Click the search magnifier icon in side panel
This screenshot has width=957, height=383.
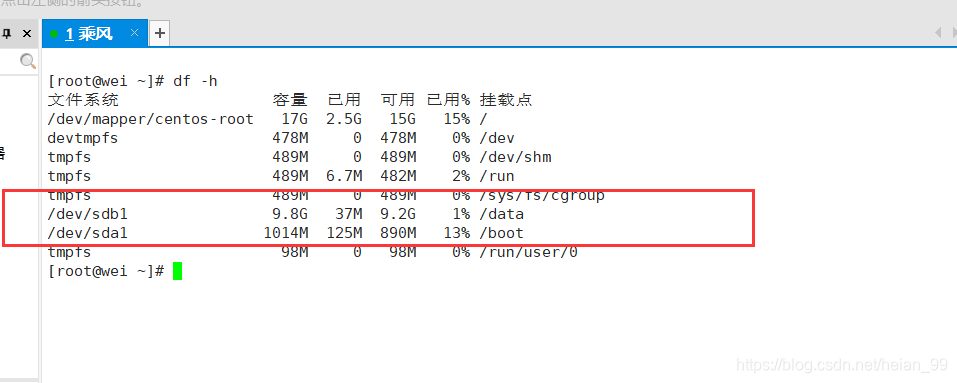click(27, 61)
